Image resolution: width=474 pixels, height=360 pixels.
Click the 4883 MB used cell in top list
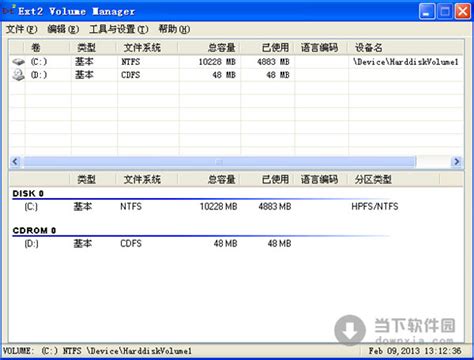[273, 62]
